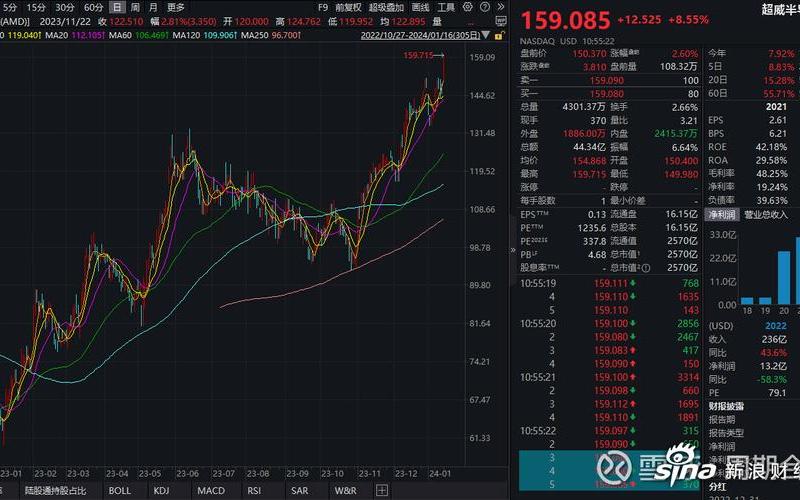Click trade row priced 159.083
The width and height of the screenshot is (800, 500).
pyautogui.click(x=609, y=351)
